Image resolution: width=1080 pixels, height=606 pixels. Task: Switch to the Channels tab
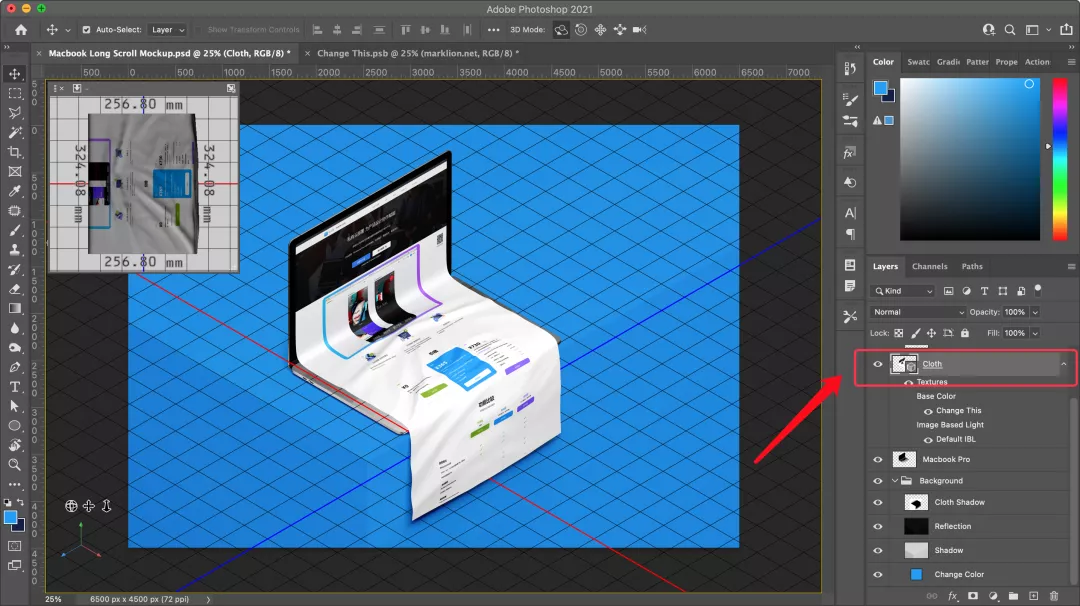click(x=929, y=266)
